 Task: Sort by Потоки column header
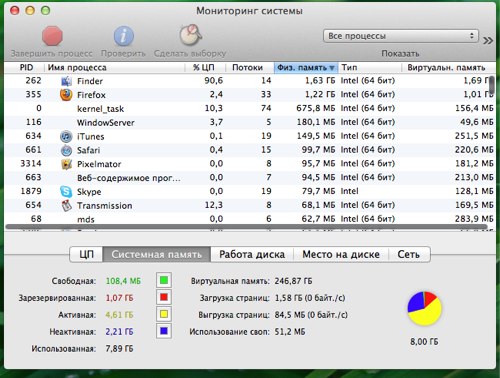250,68
